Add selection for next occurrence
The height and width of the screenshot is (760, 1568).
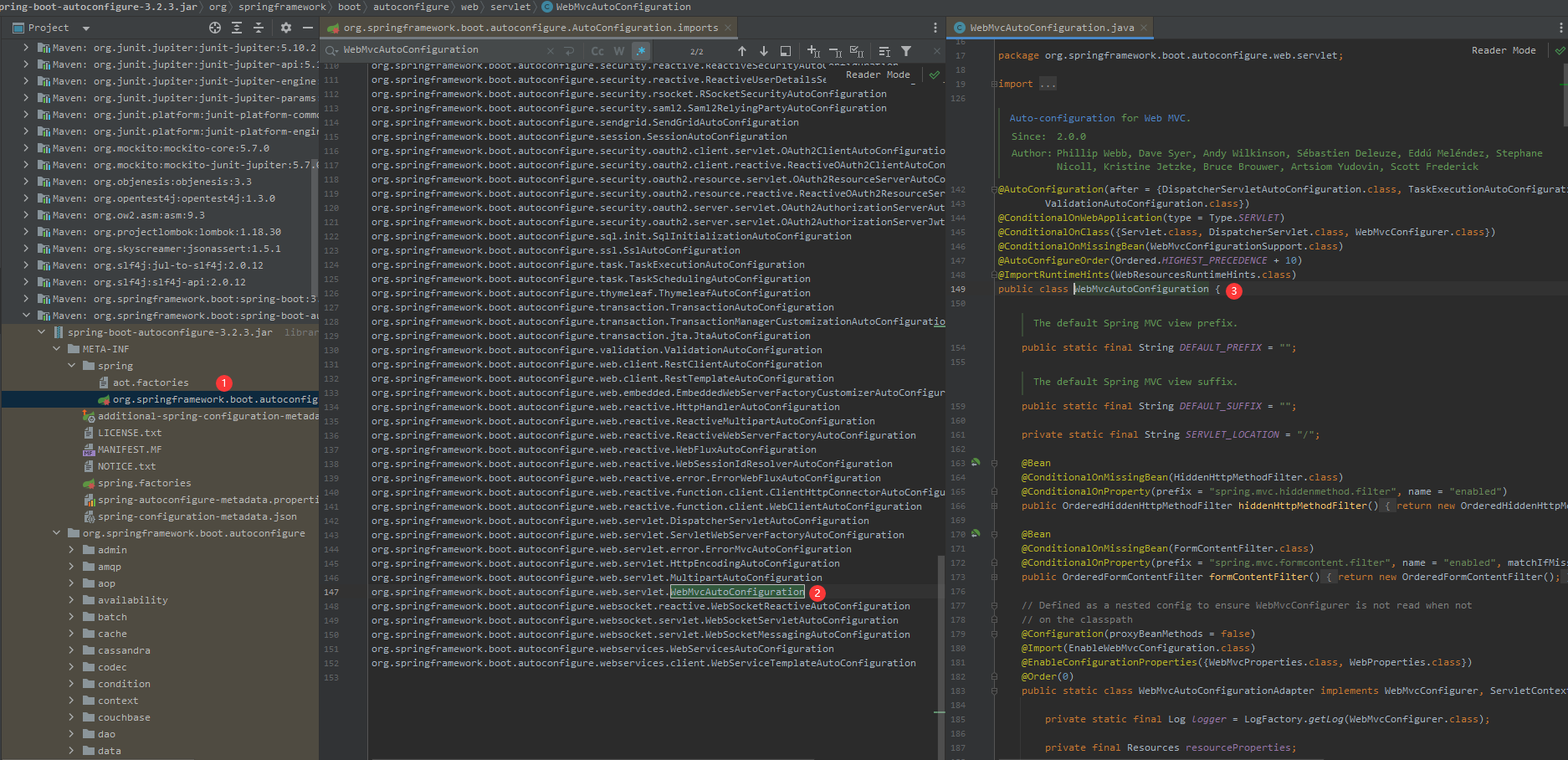point(812,51)
